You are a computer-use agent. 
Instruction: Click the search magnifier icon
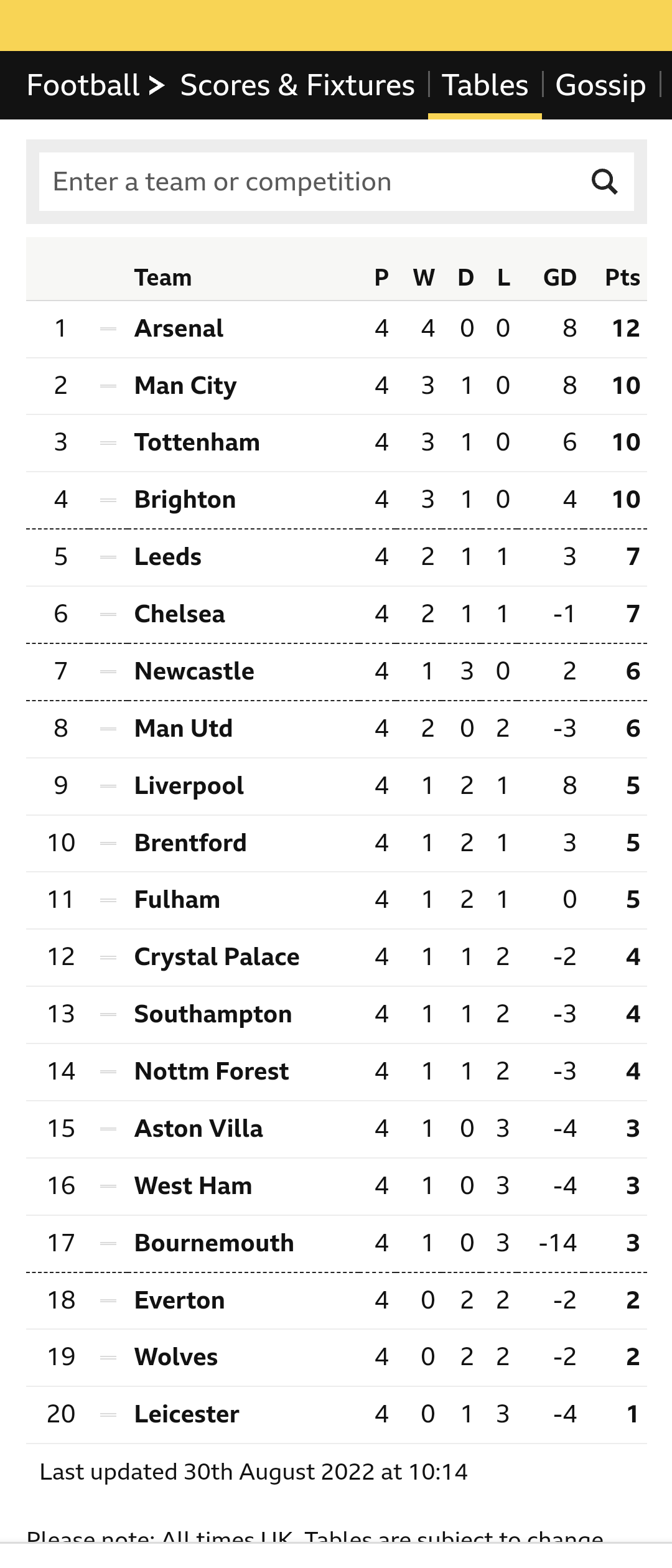(x=604, y=182)
